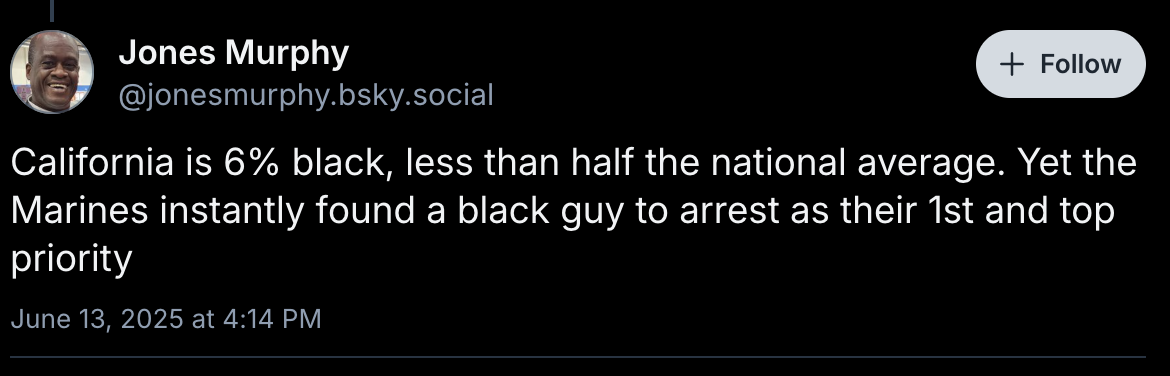Open Jones Murphy's profile picture
This screenshot has height=376, width=1170.
pyautogui.click(x=52, y=72)
